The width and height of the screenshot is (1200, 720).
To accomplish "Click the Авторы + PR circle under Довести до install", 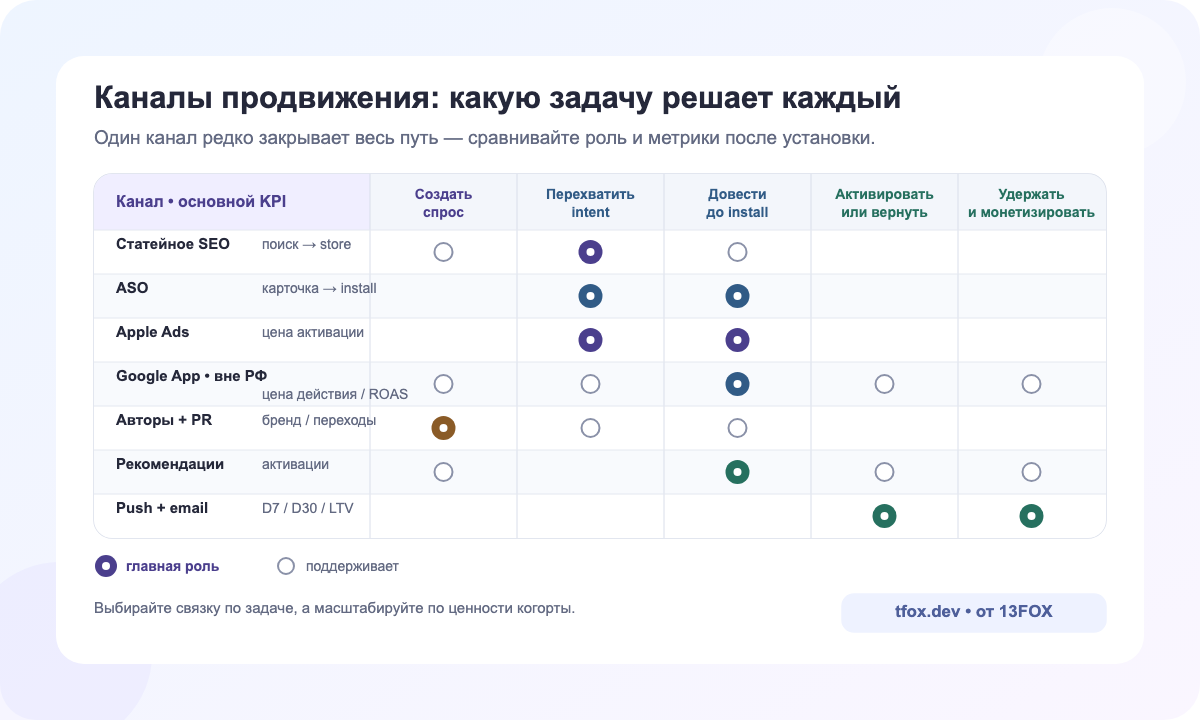I will pos(738,428).
